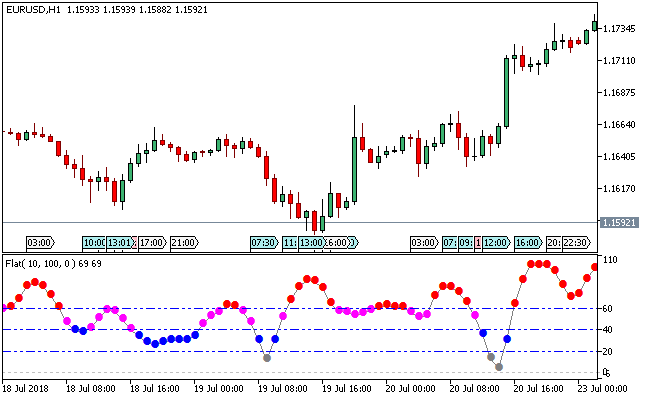Viewport: 650px width, 400px height.
Task: Click the 18 Jul 2018 date label
Action: point(26,388)
